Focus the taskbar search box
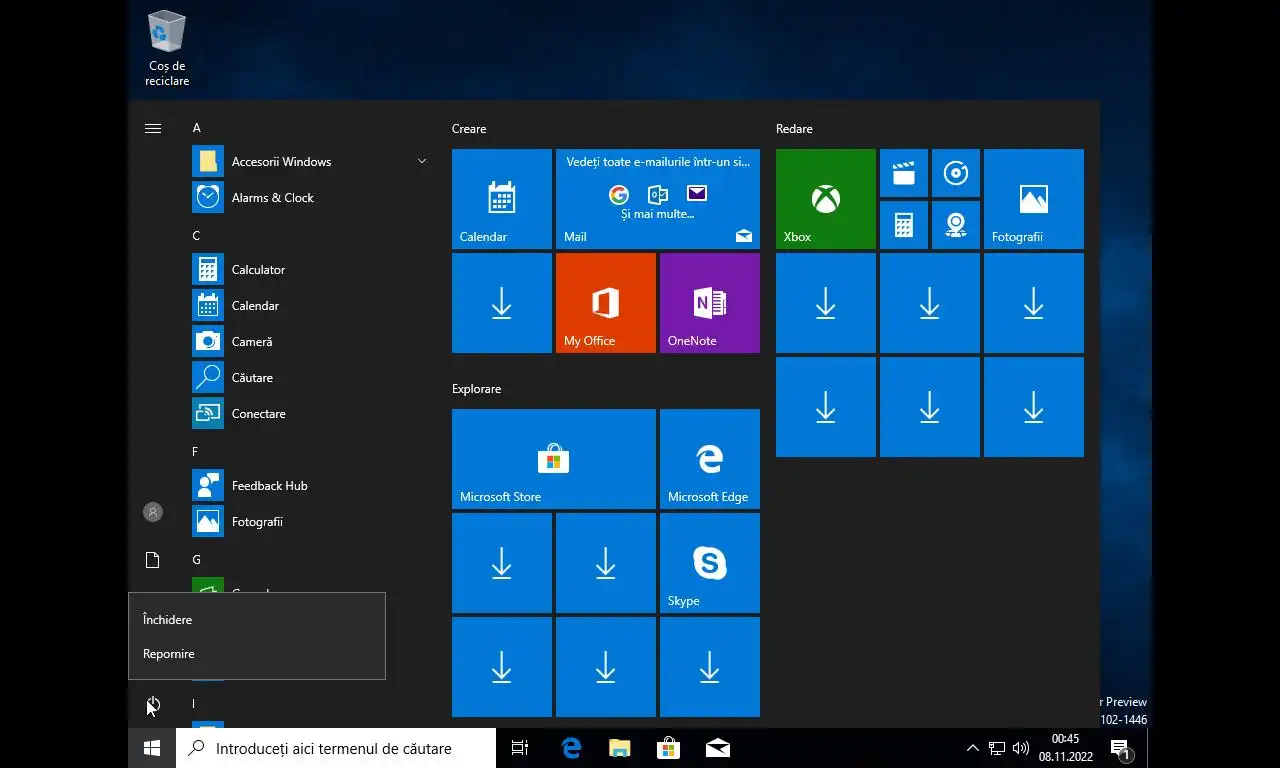 (336, 748)
